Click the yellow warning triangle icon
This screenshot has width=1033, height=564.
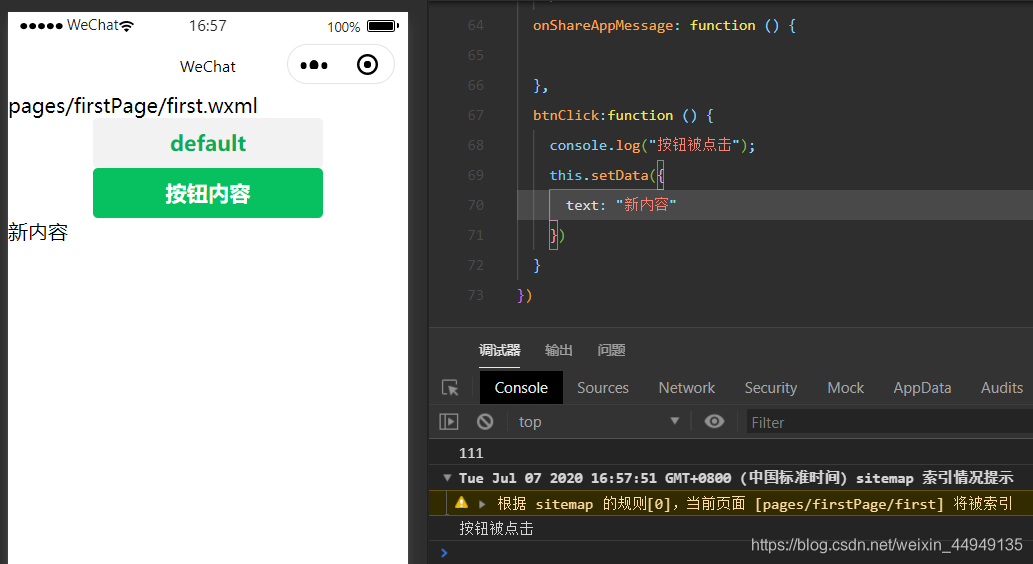pos(461,503)
